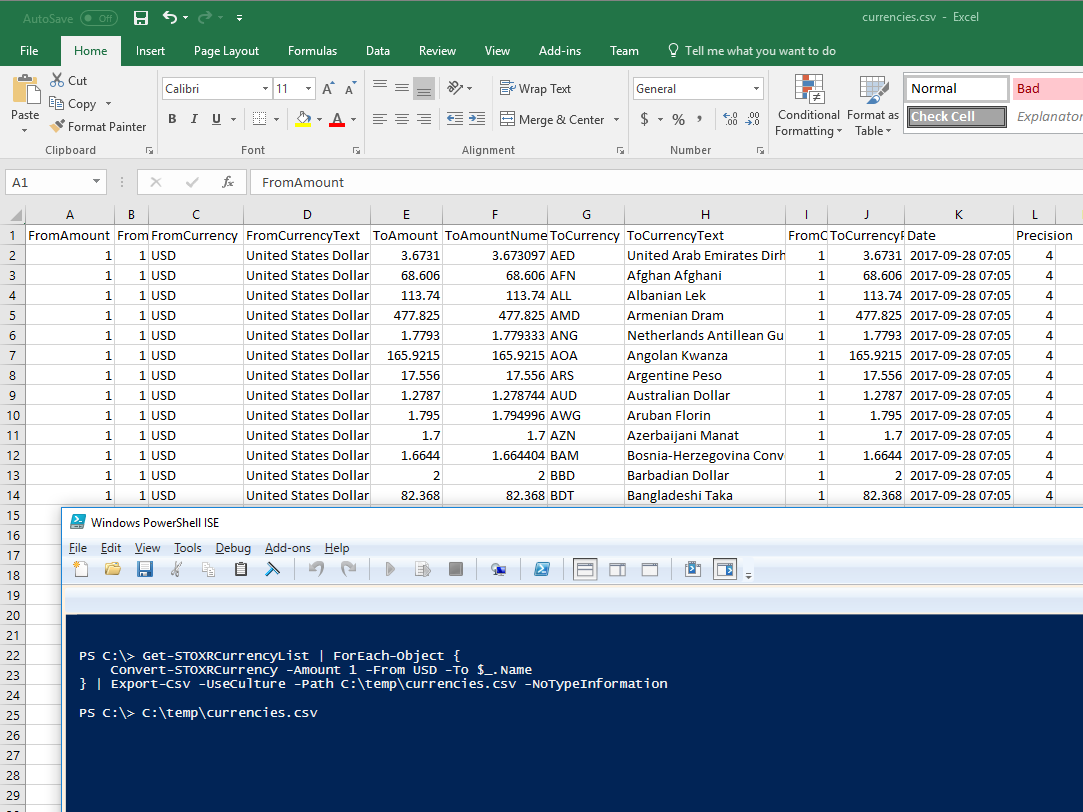Open the Name Box dropdown arrow
The width and height of the screenshot is (1083, 812).
(97, 182)
